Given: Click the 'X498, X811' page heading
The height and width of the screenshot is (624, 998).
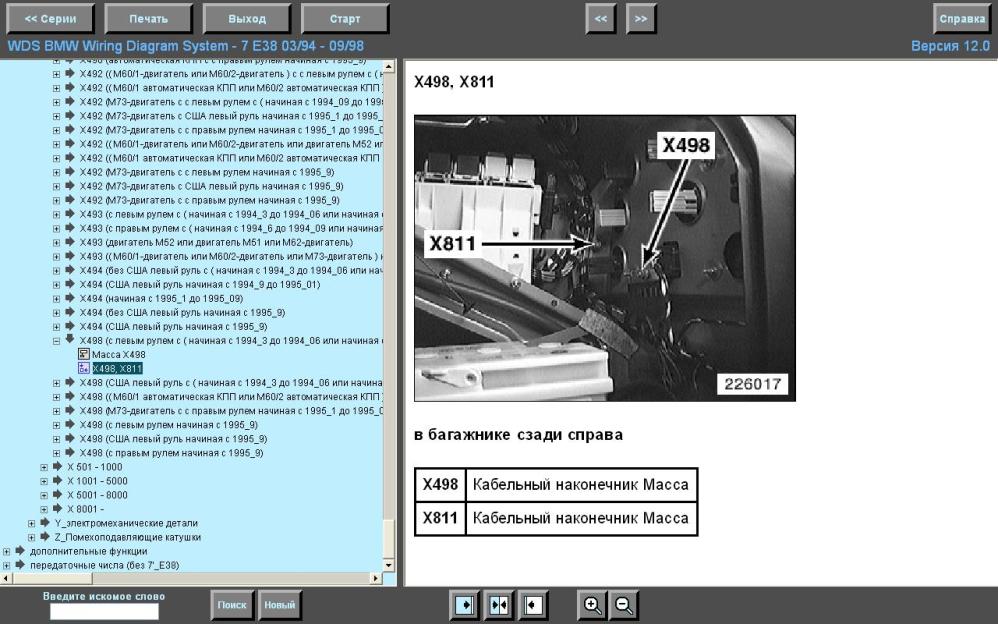Looking at the screenshot, I should click(x=454, y=82).
